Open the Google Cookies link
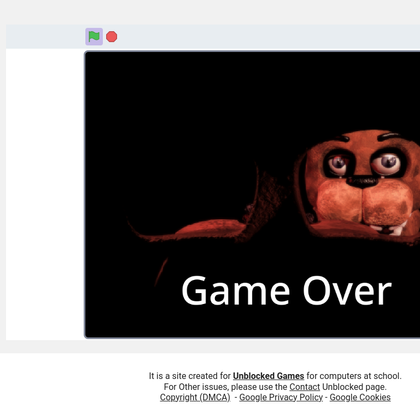Screen dimensions: 420x420 coord(360,398)
